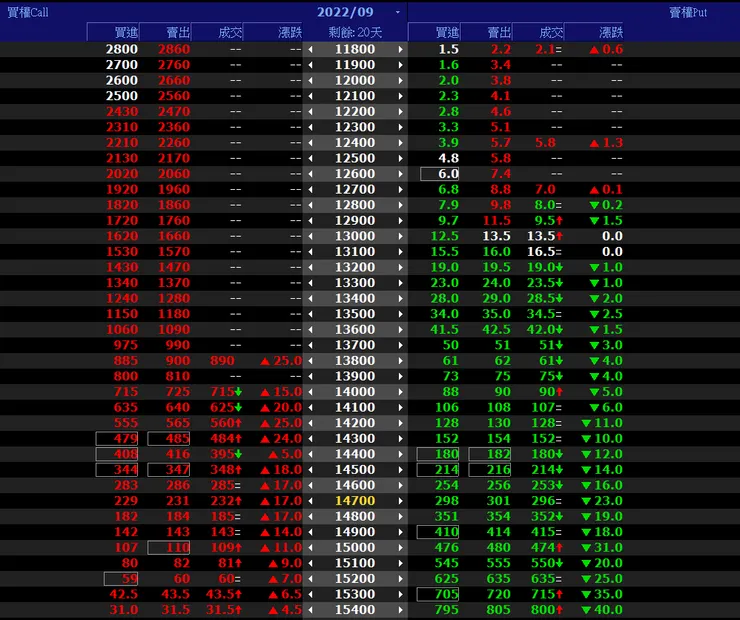
Task: Click the 賣權Put section label
Action: (x=688, y=12)
